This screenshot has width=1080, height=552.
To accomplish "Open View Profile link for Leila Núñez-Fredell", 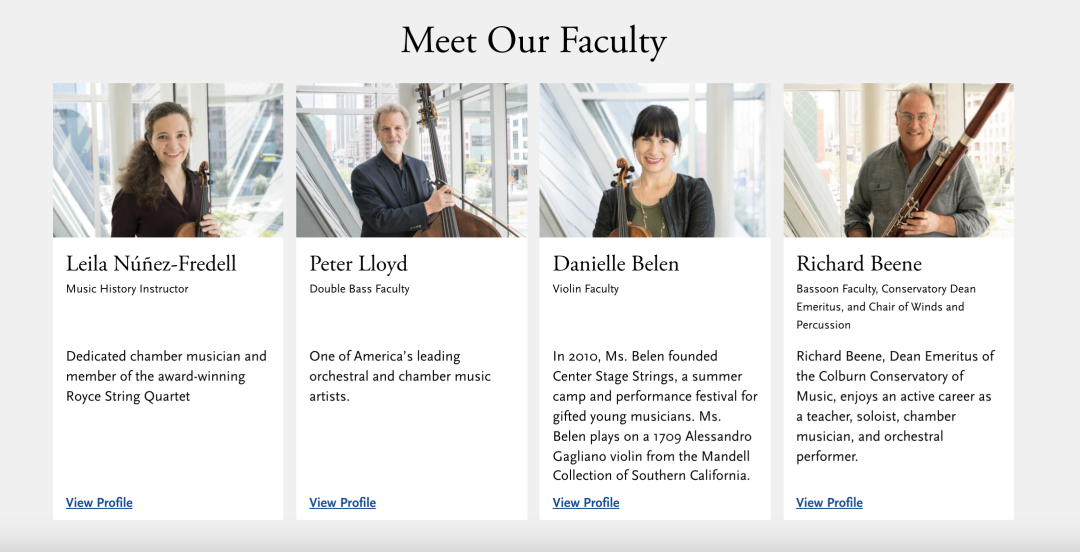I will (99, 503).
